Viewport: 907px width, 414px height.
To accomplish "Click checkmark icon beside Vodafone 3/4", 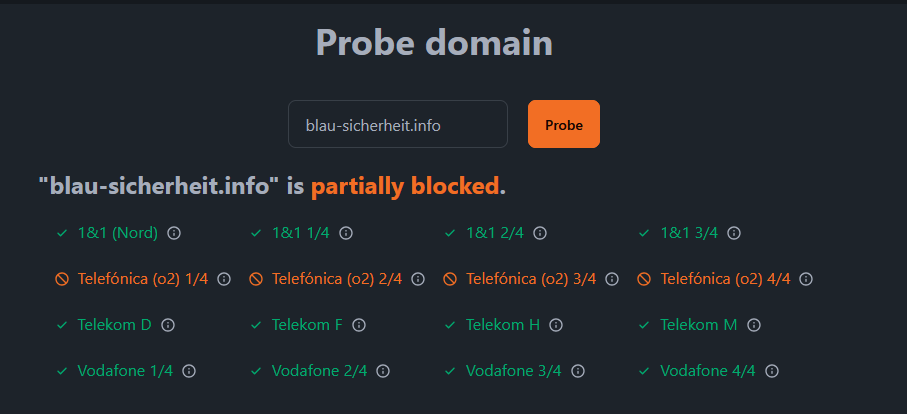I will click(x=450, y=371).
